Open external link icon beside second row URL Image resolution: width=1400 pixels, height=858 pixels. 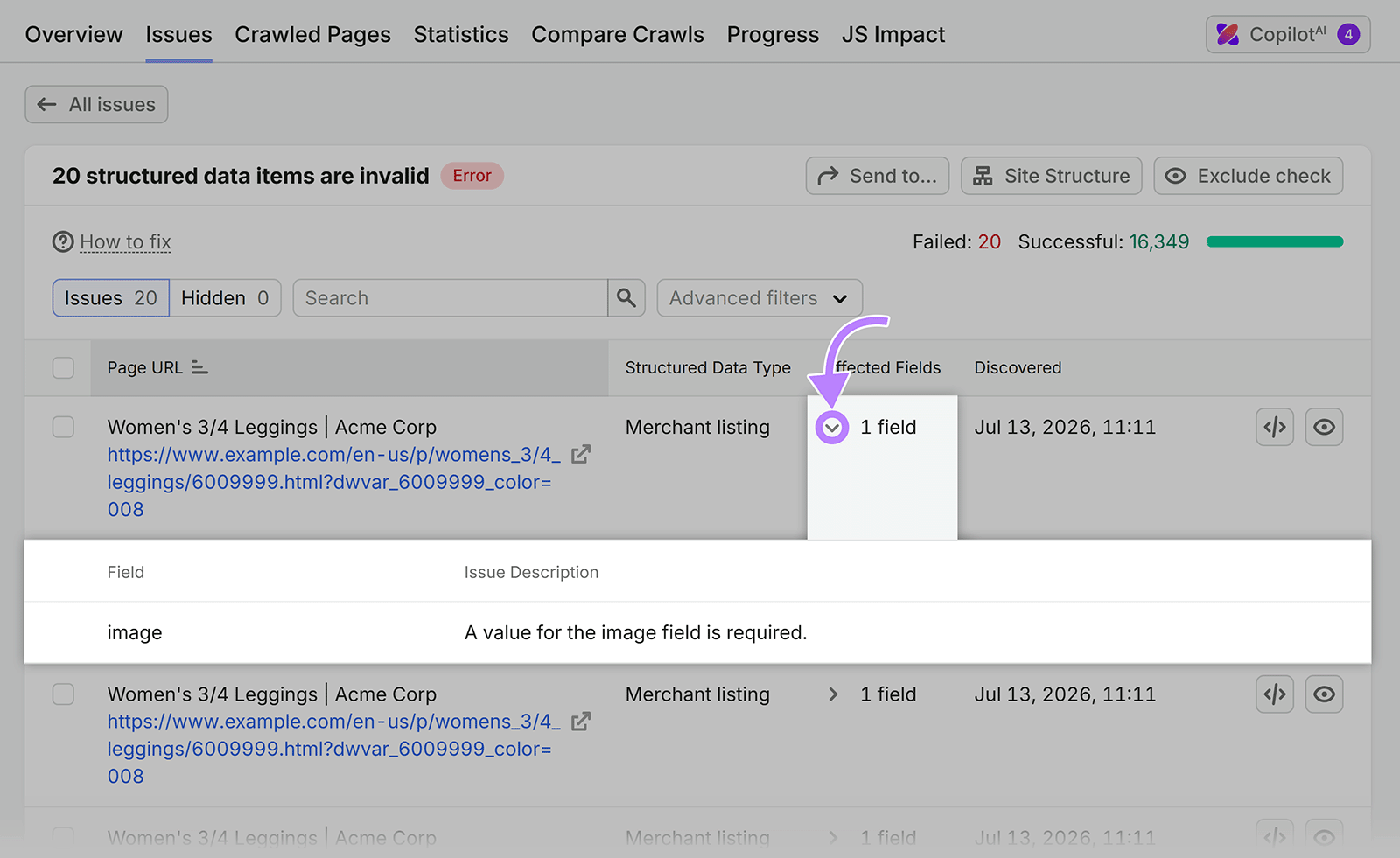tap(581, 722)
